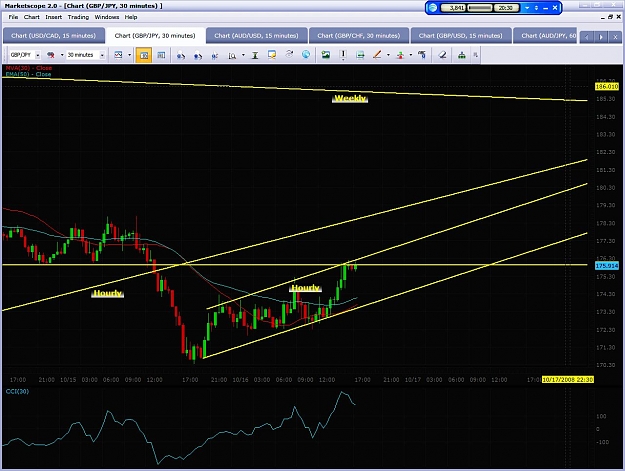
Task: Click the red-green arrow marker icon
Action: (x=400, y=55)
